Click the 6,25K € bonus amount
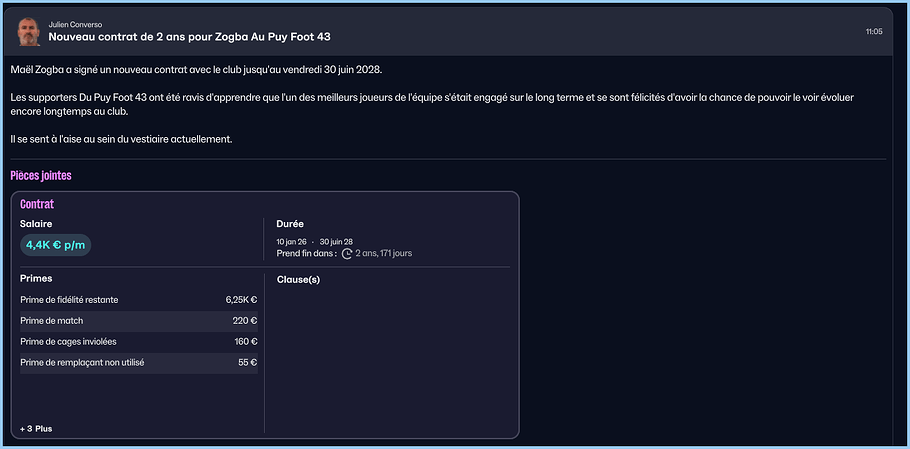The width and height of the screenshot is (910, 449). [241, 300]
